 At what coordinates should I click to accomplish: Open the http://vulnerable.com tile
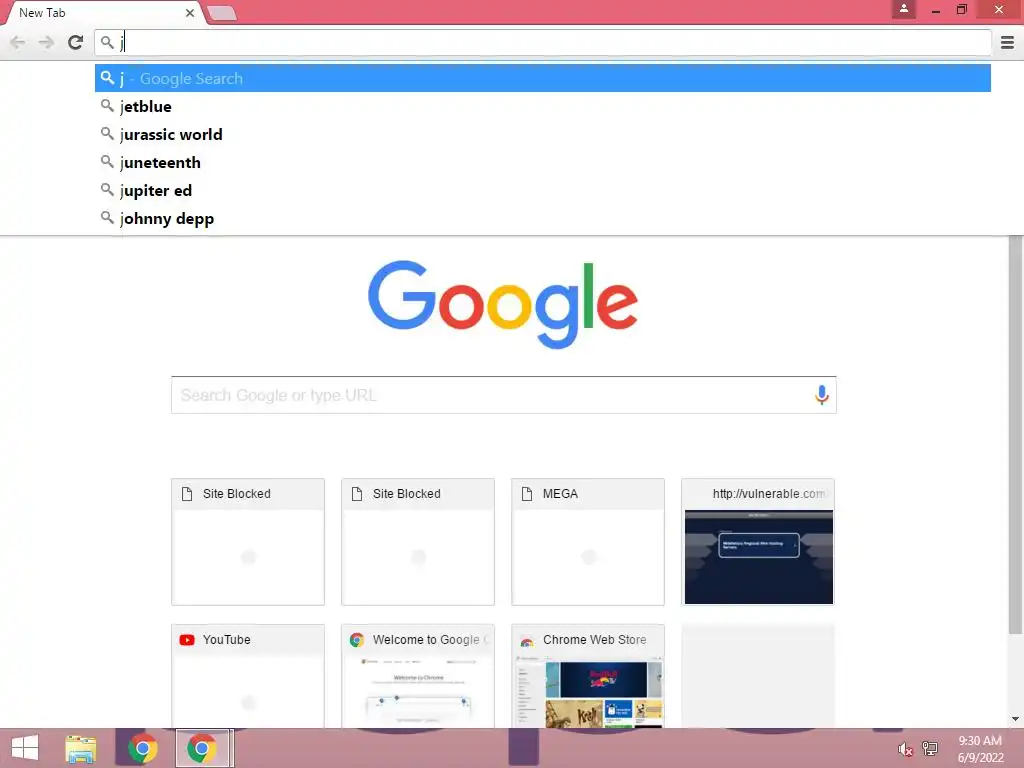pyautogui.click(x=758, y=542)
